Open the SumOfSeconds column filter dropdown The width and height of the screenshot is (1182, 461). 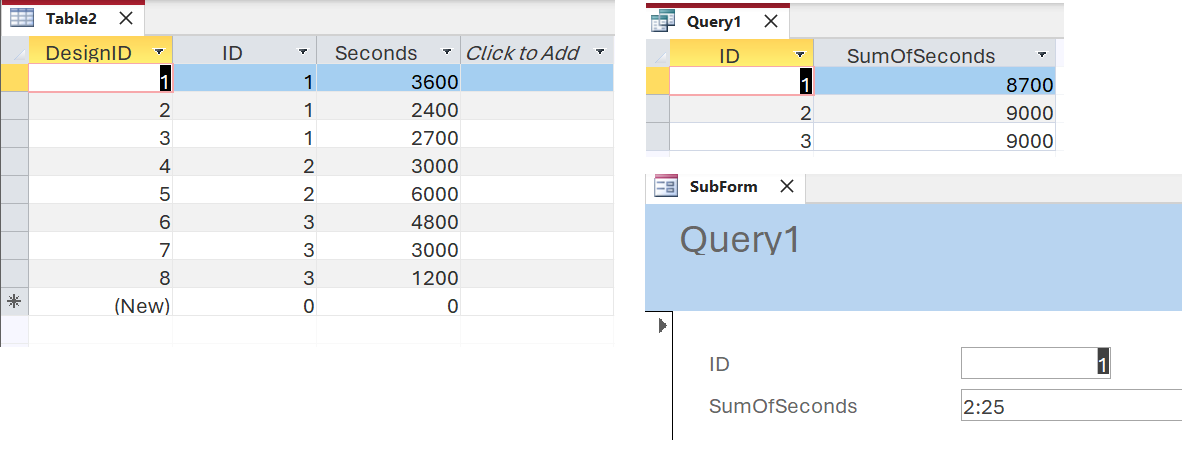[x=1042, y=55]
